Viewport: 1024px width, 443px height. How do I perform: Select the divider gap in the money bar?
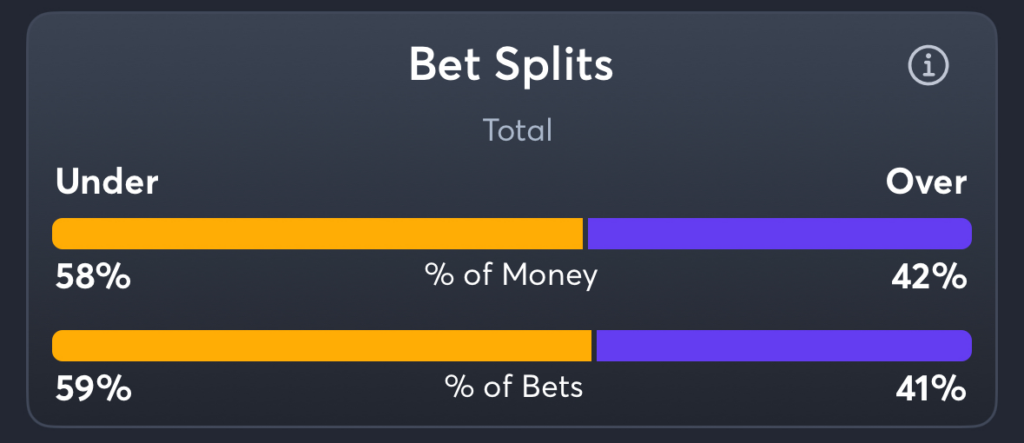point(585,233)
